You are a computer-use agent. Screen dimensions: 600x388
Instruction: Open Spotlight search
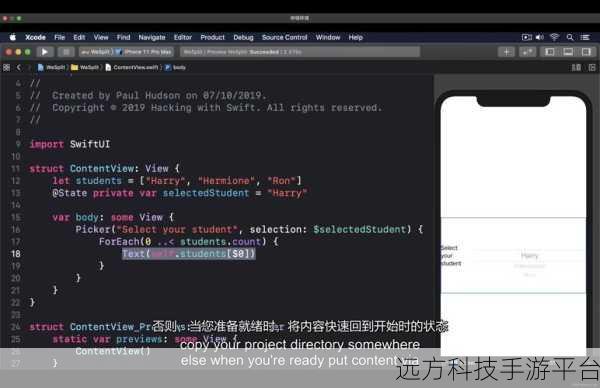tap(570, 37)
